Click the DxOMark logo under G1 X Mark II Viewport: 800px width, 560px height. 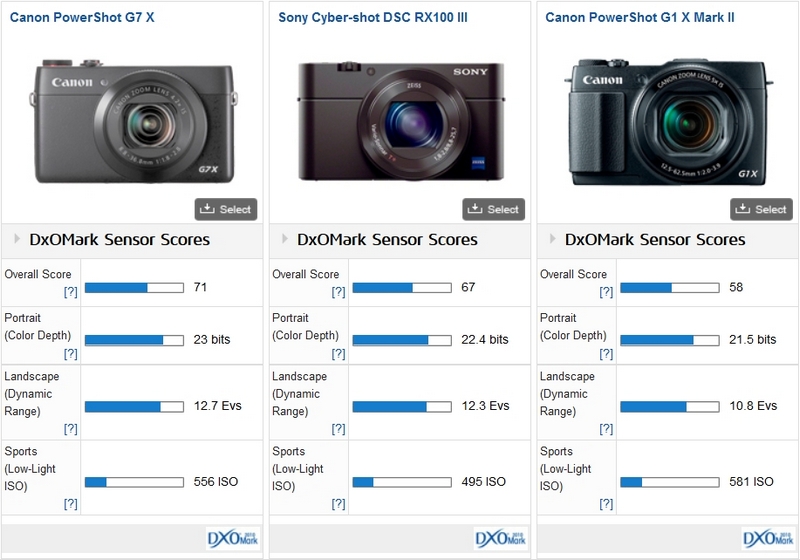coord(768,539)
